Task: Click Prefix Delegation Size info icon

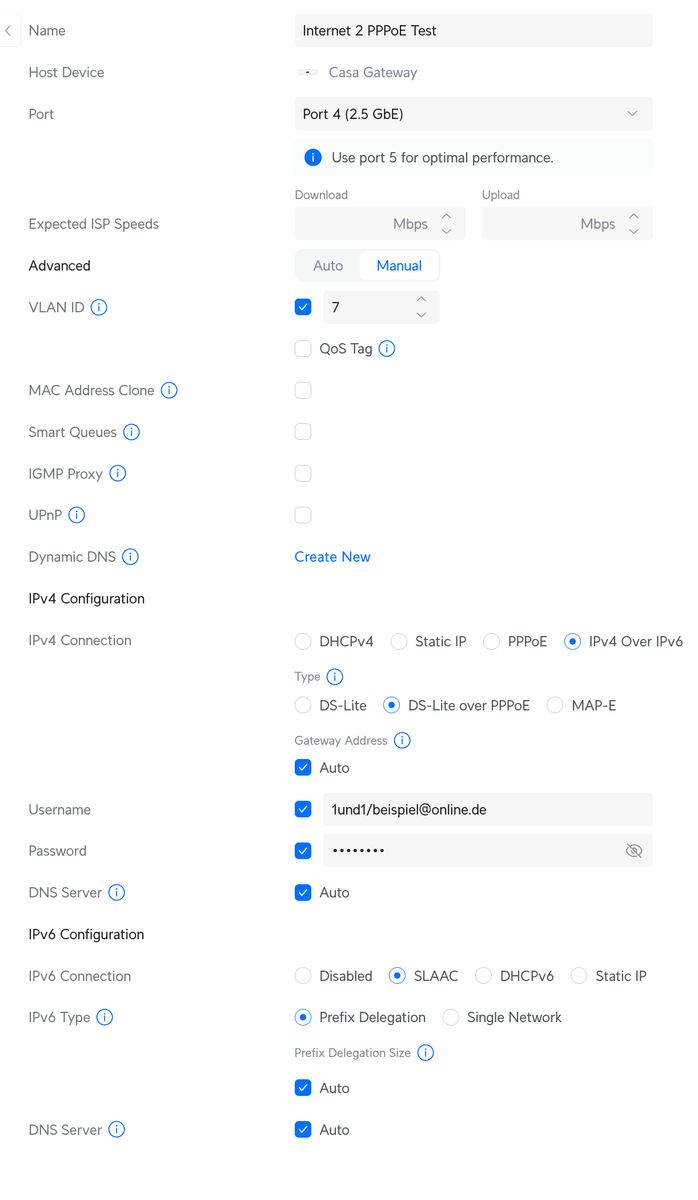Action: pos(425,1053)
